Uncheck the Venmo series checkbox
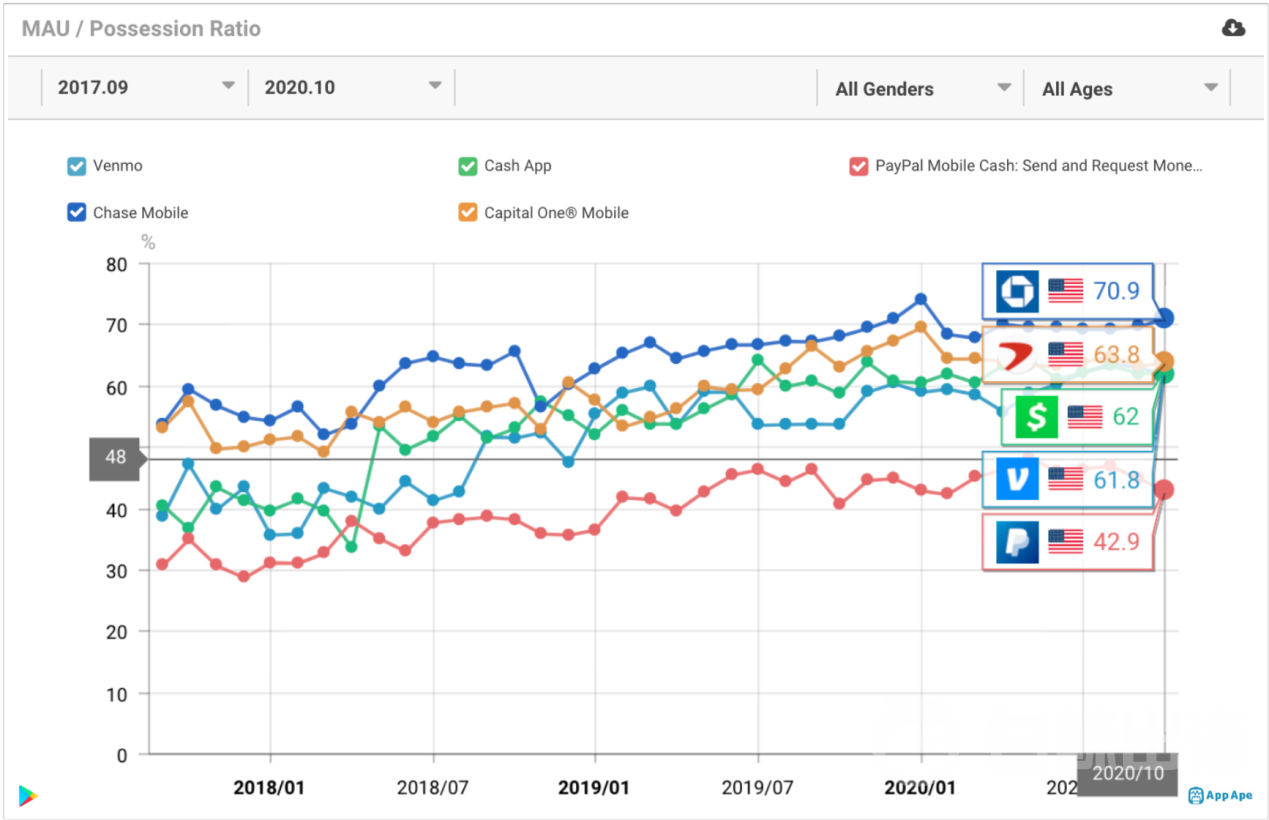1269x820 pixels. pyautogui.click(x=77, y=166)
